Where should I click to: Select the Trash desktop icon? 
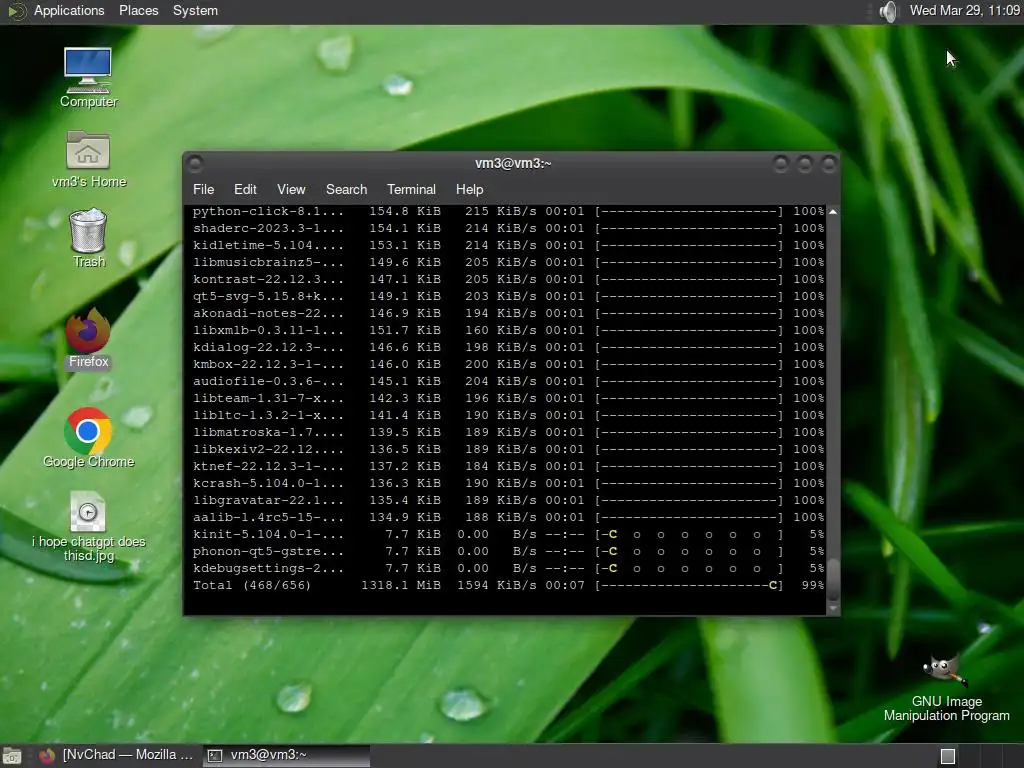click(88, 238)
